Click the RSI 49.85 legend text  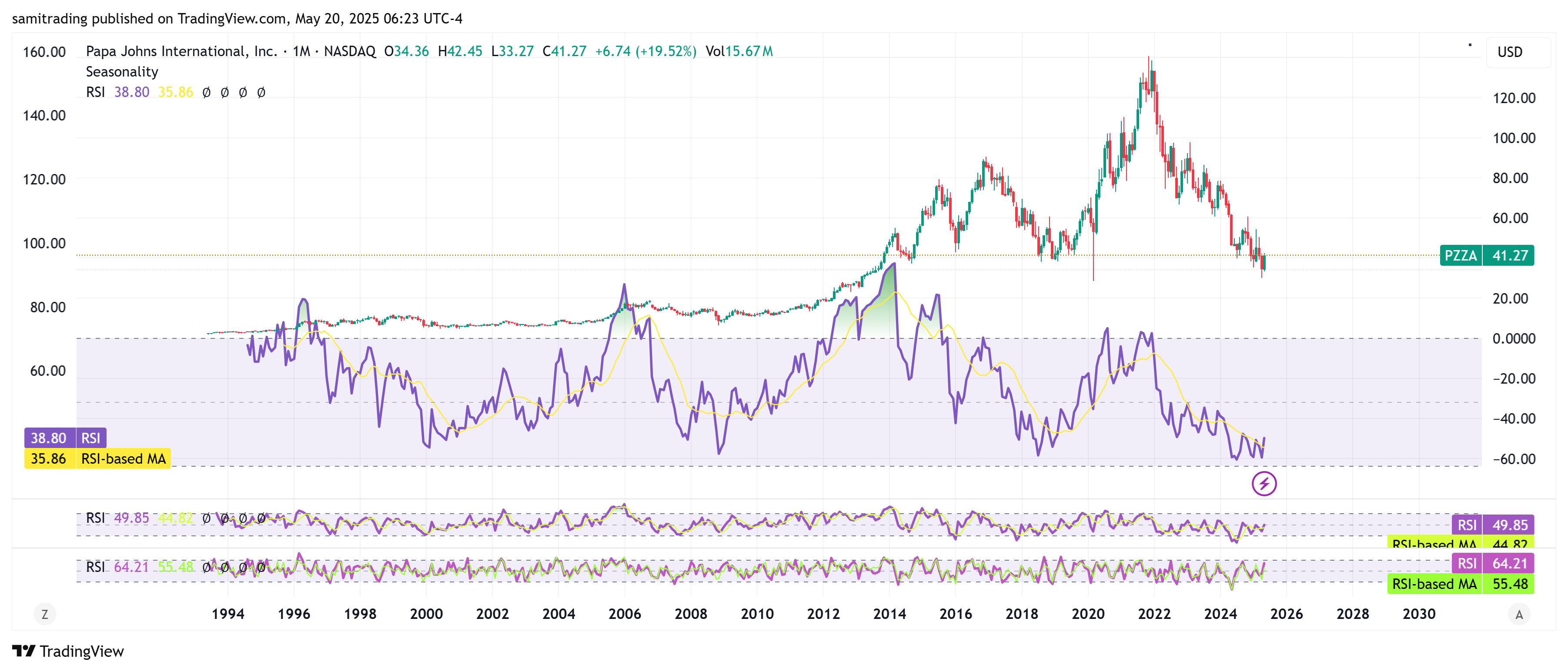(x=117, y=518)
